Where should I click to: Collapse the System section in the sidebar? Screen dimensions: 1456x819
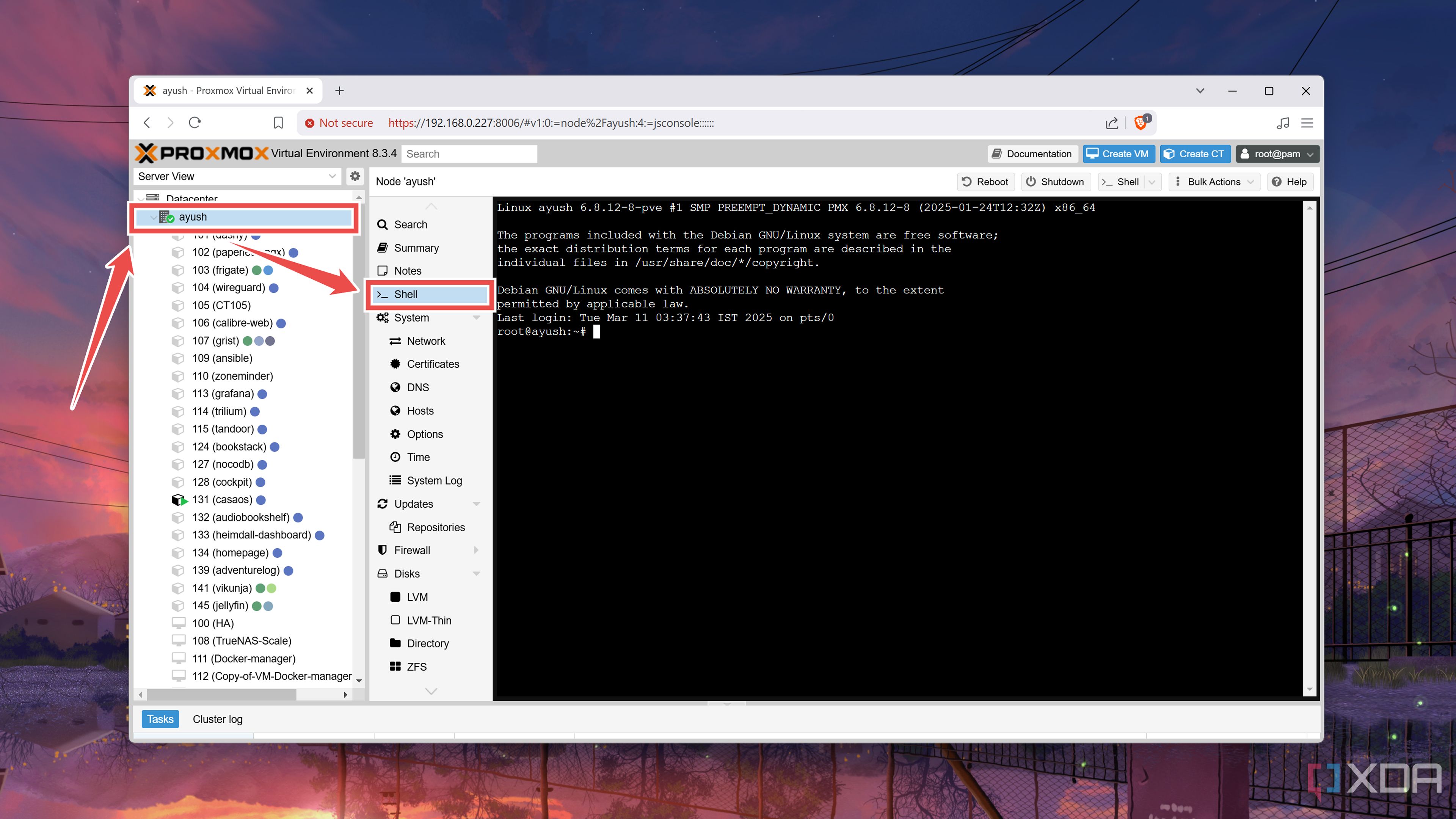(x=477, y=318)
